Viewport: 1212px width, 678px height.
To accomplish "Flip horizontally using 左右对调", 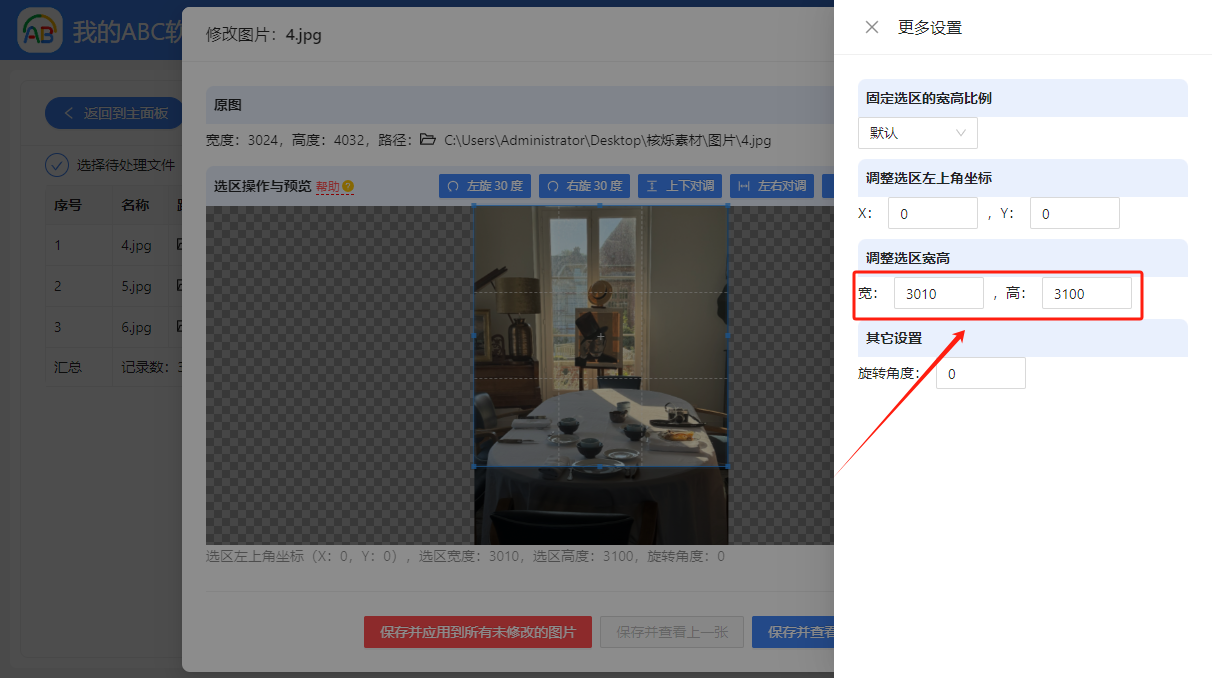I will coord(772,186).
